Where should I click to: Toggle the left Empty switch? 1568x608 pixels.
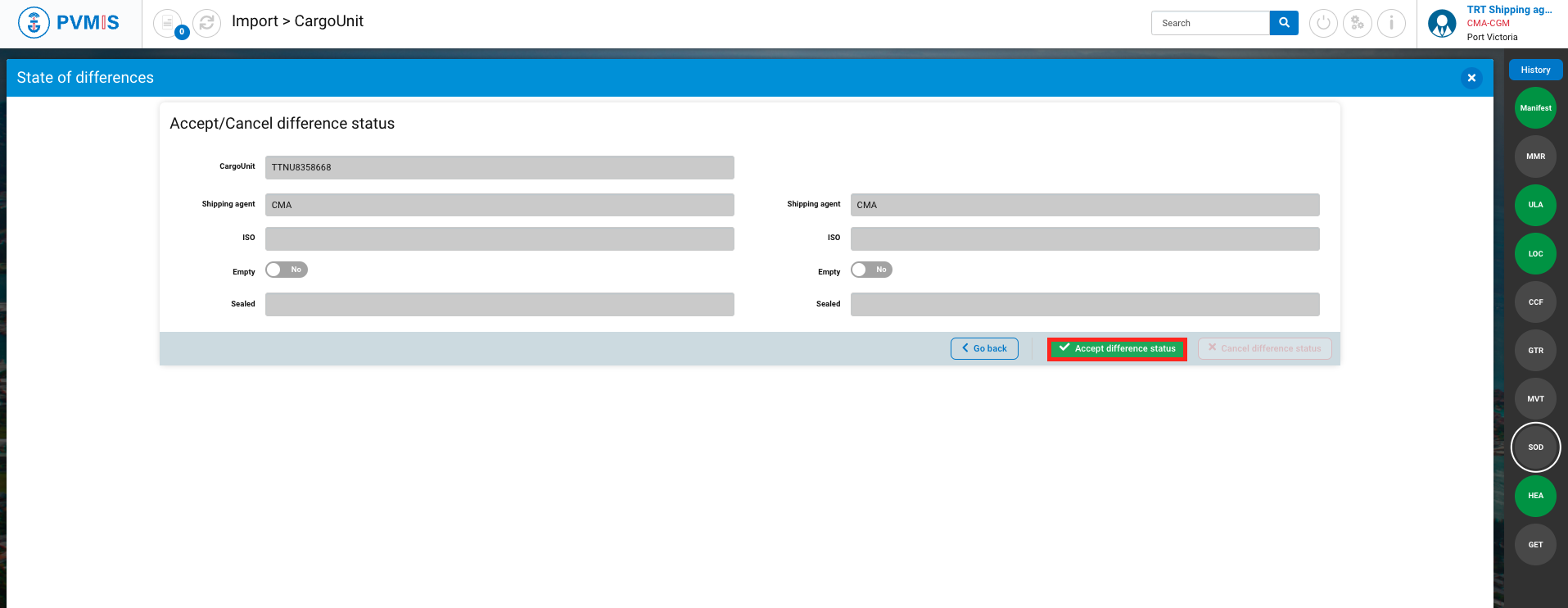(x=286, y=270)
